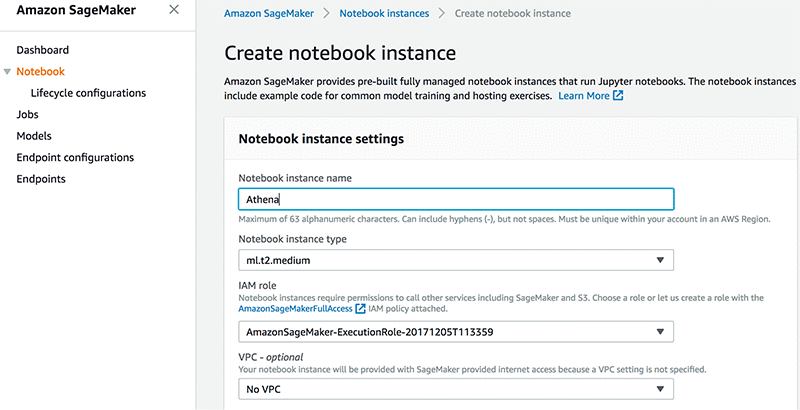Click breadcrumb arrow after Notebook instances
The height and width of the screenshot is (410, 800).
pyautogui.click(x=442, y=14)
